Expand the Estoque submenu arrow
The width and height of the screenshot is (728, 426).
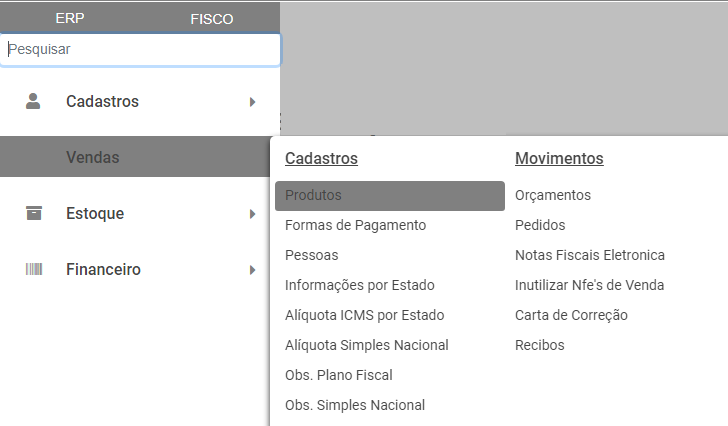[x=253, y=213]
